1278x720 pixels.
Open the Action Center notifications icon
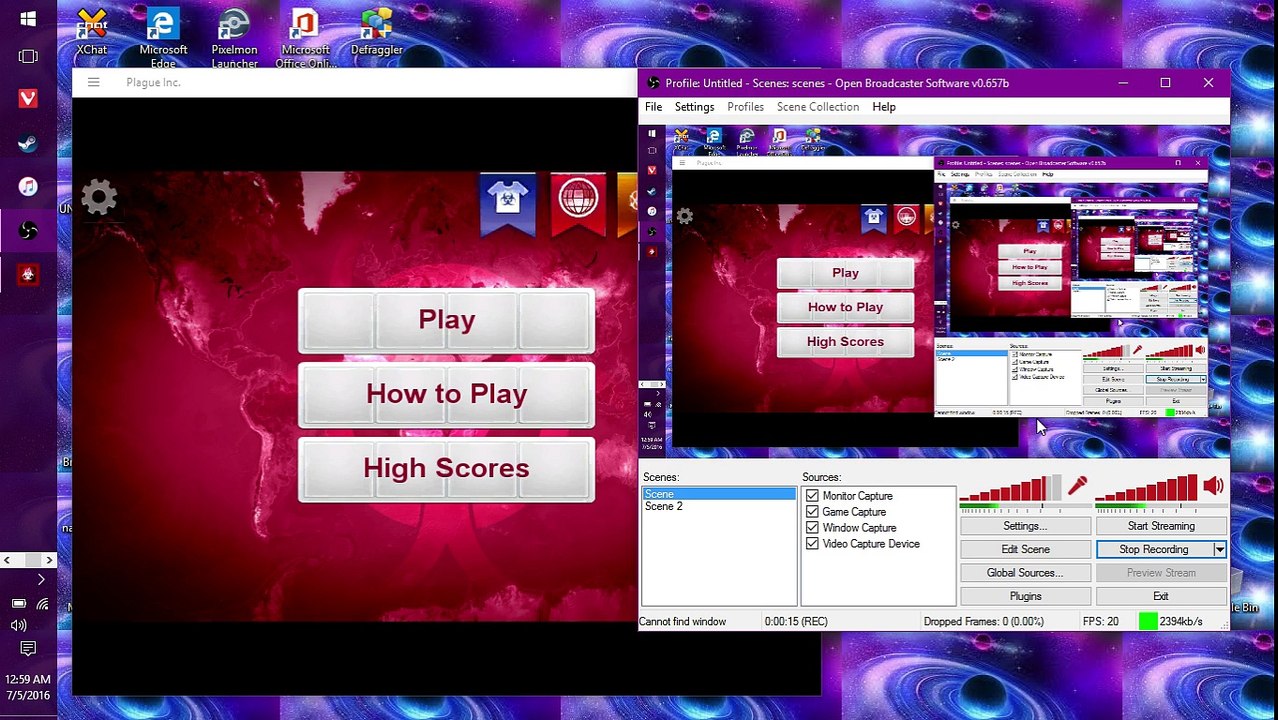(x=28, y=649)
